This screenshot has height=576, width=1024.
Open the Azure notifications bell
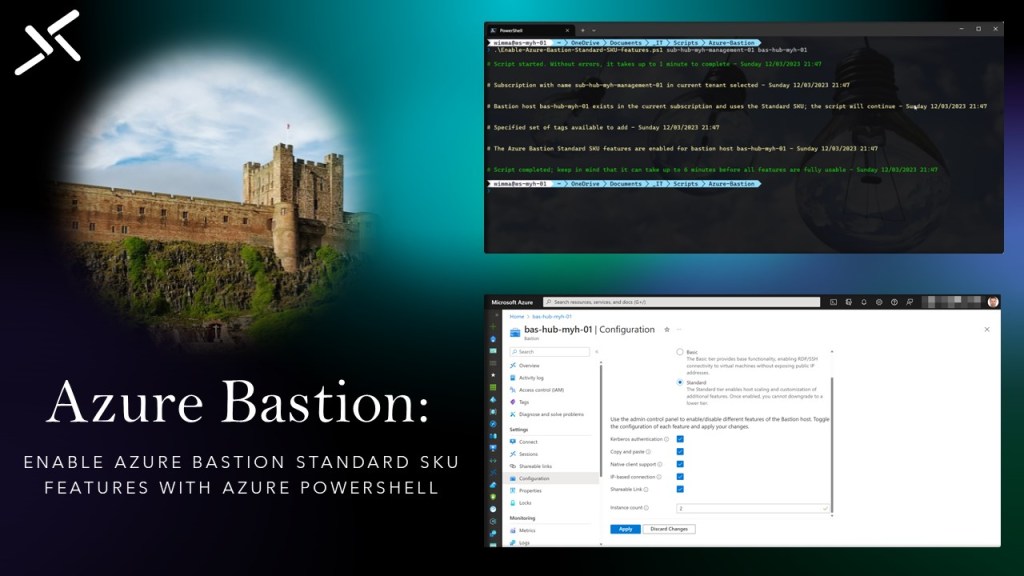pos(862,301)
